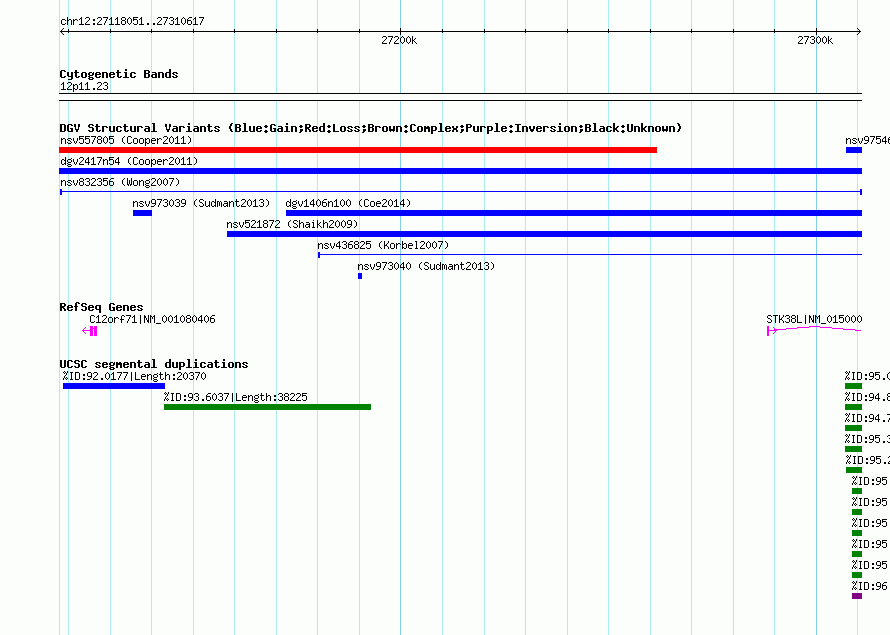Select the thin blue line for nsv436825

[590, 255]
